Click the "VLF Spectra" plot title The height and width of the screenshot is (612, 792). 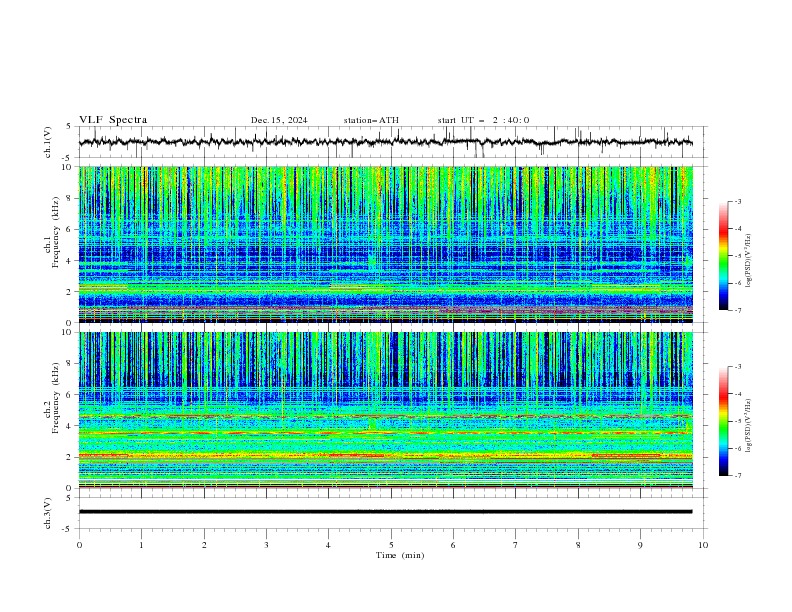pos(113,120)
